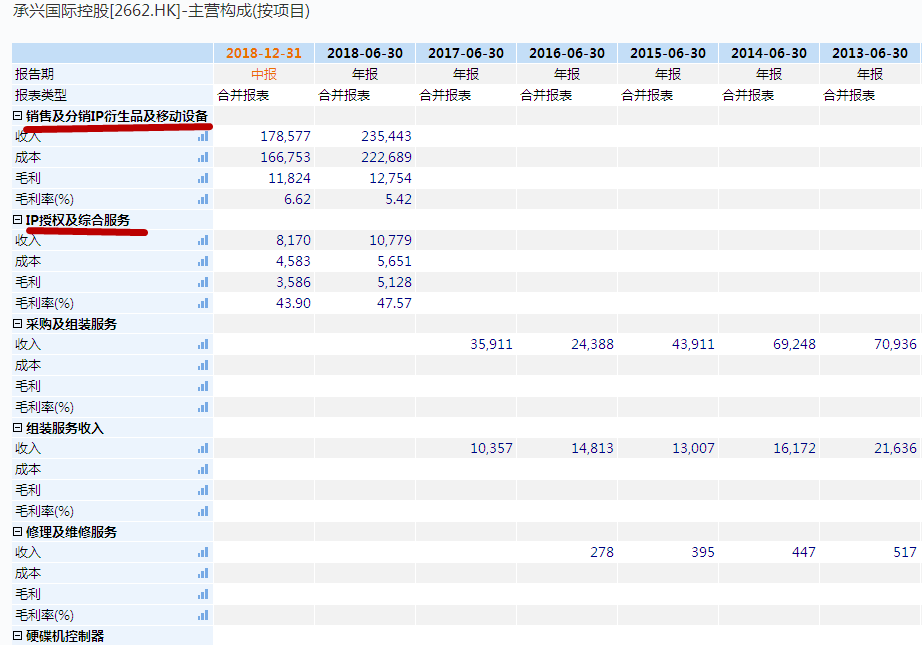922x645 pixels.
Task: Show chart for 成本 under IP授权及综合服务
Action: coord(203,262)
